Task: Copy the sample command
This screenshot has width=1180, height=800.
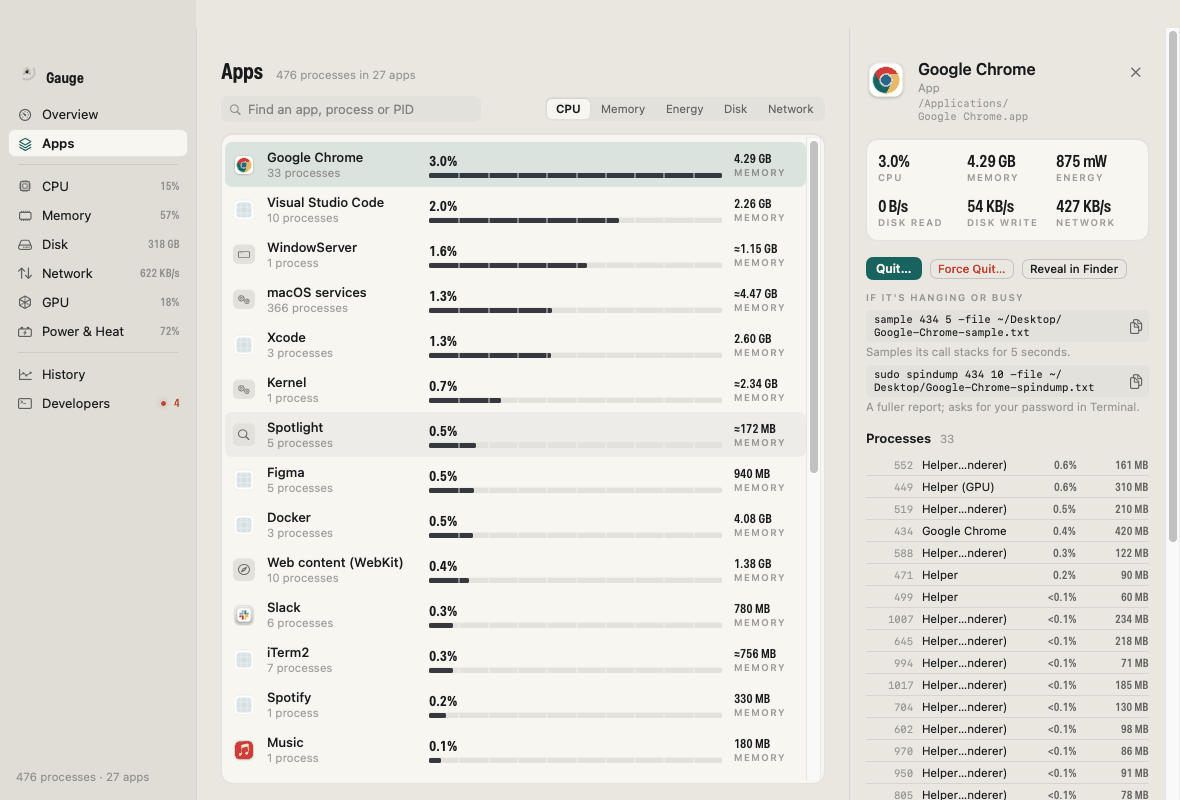Action: pyautogui.click(x=1136, y=326)
